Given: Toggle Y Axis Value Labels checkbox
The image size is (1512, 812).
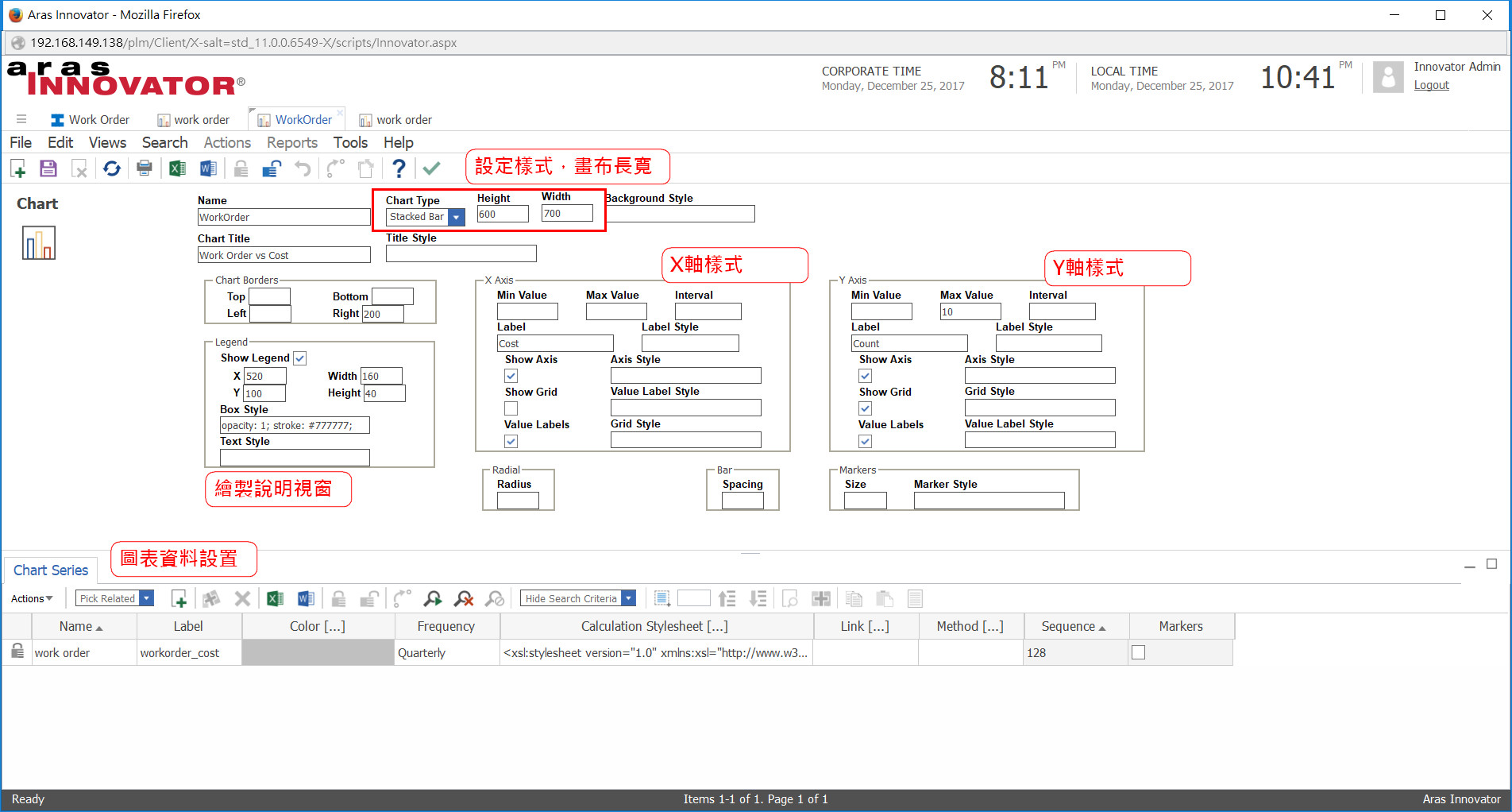Looking at the screenshot, I should pos(865,441).
